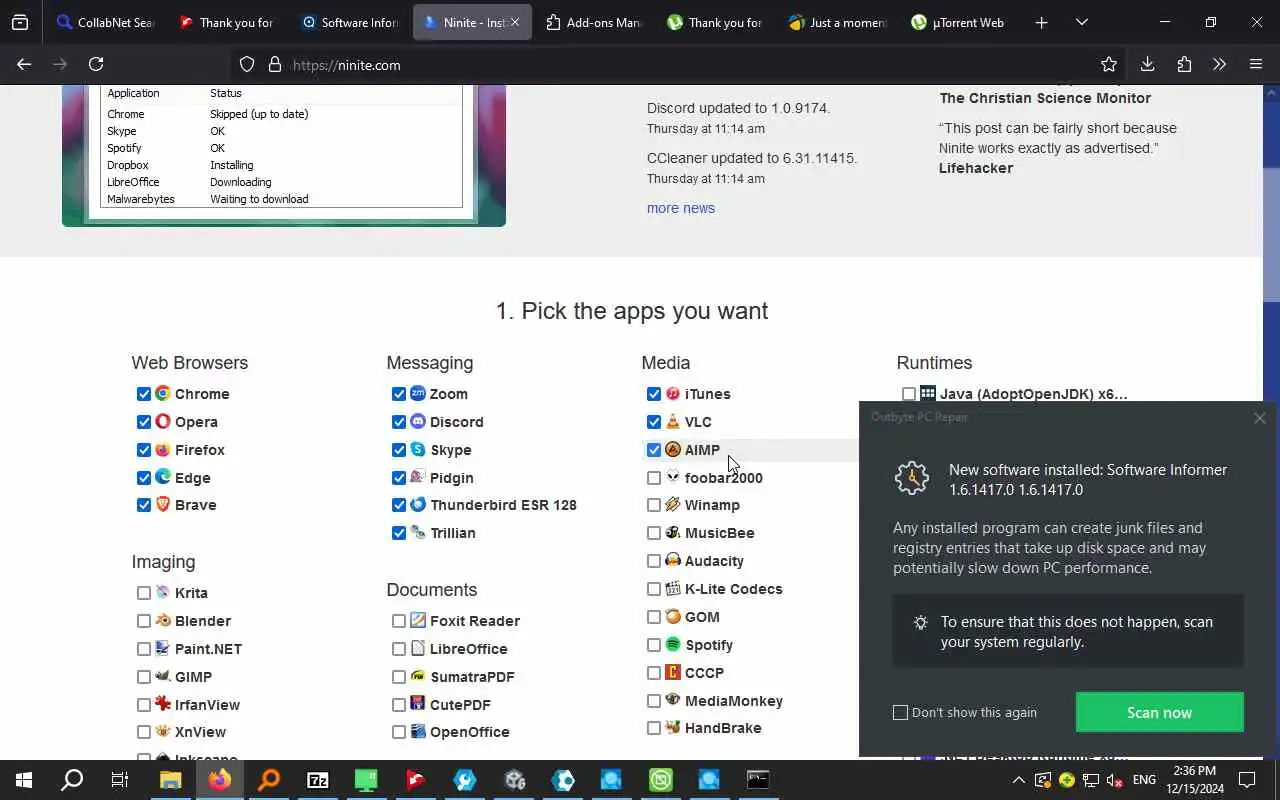Click the GIMP icon
1280x800 pixels.
point(163,677)
